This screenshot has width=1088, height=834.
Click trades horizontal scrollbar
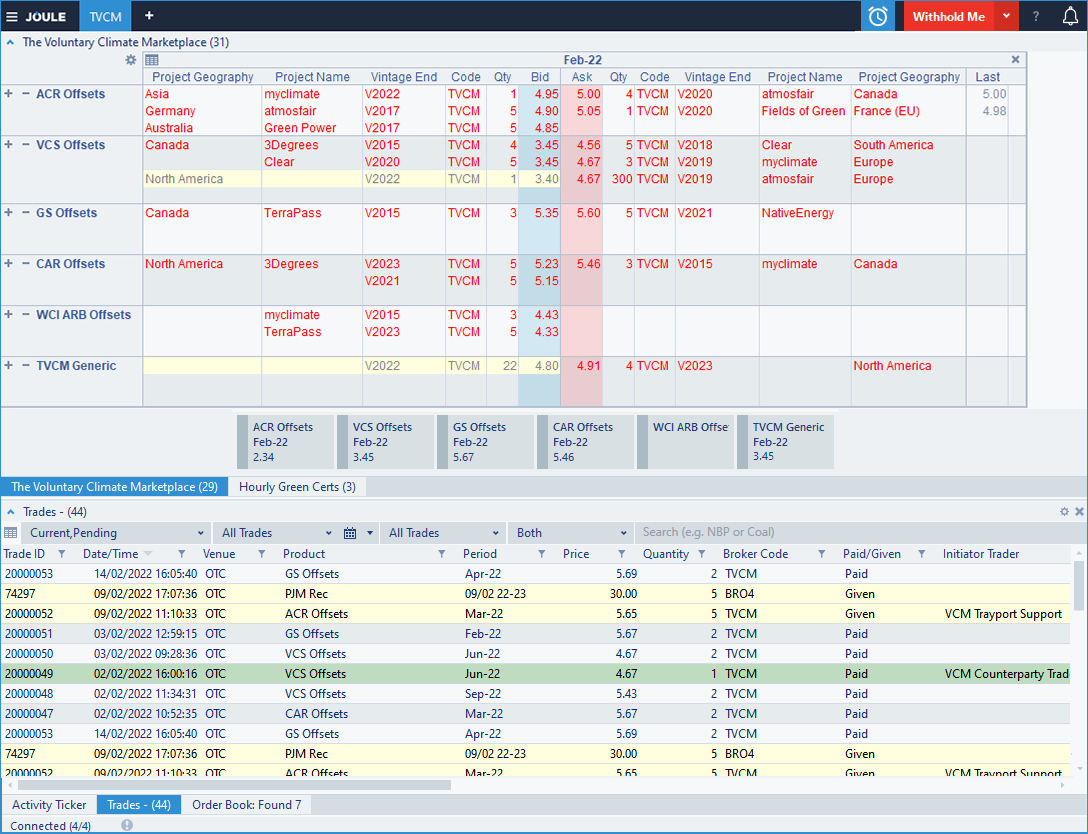235,785
